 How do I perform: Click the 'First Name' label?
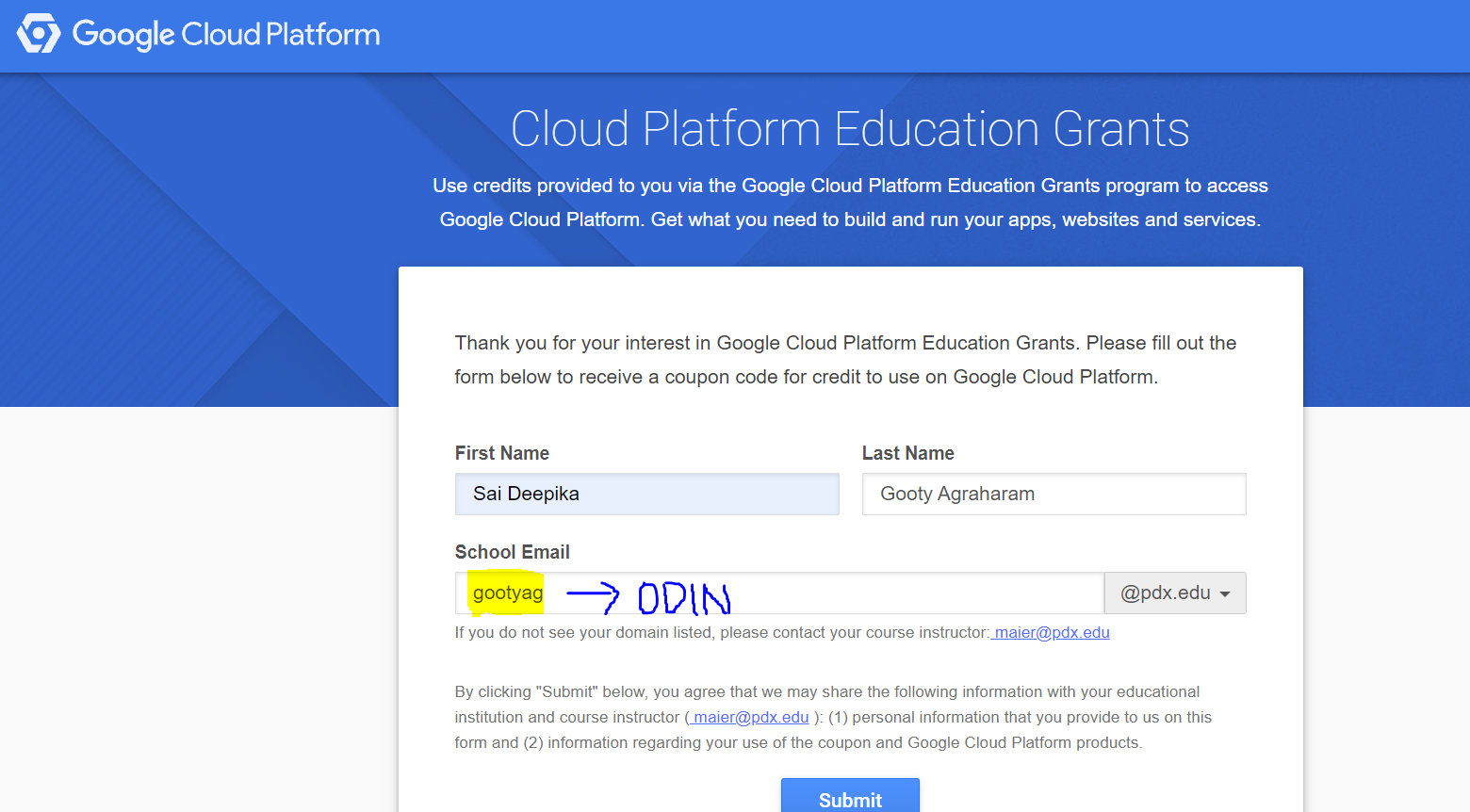coord(502,453)
